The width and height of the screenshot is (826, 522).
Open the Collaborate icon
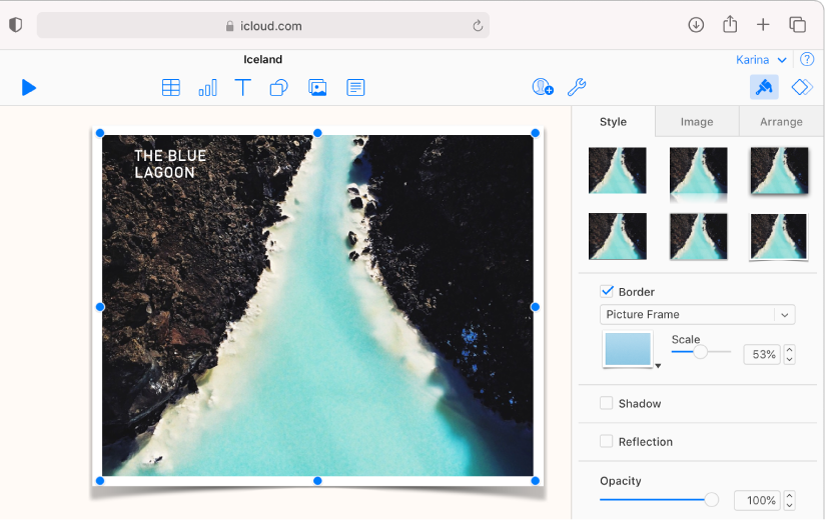(542, 88)
